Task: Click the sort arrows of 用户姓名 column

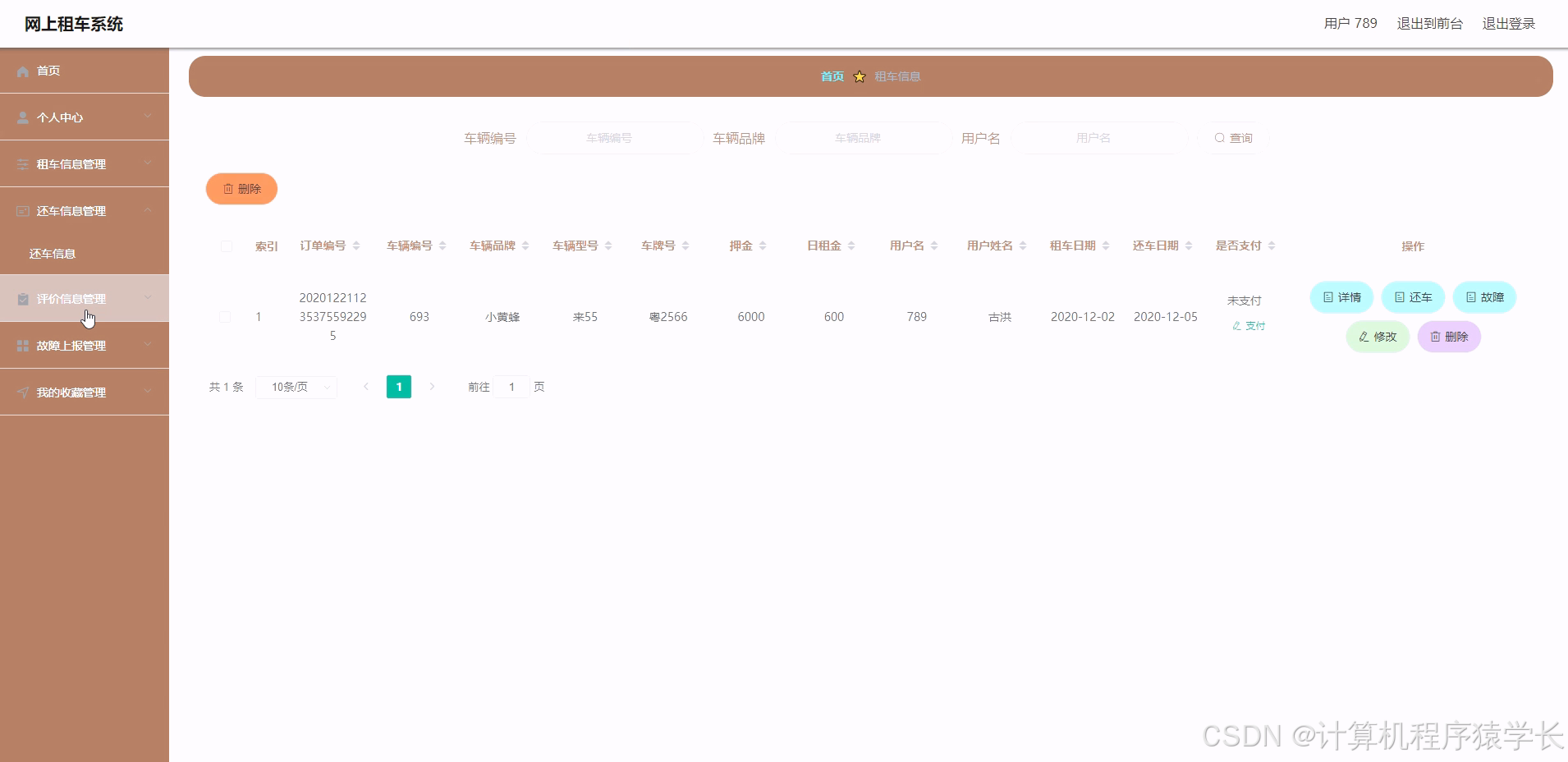Action: pos(1023,246)
